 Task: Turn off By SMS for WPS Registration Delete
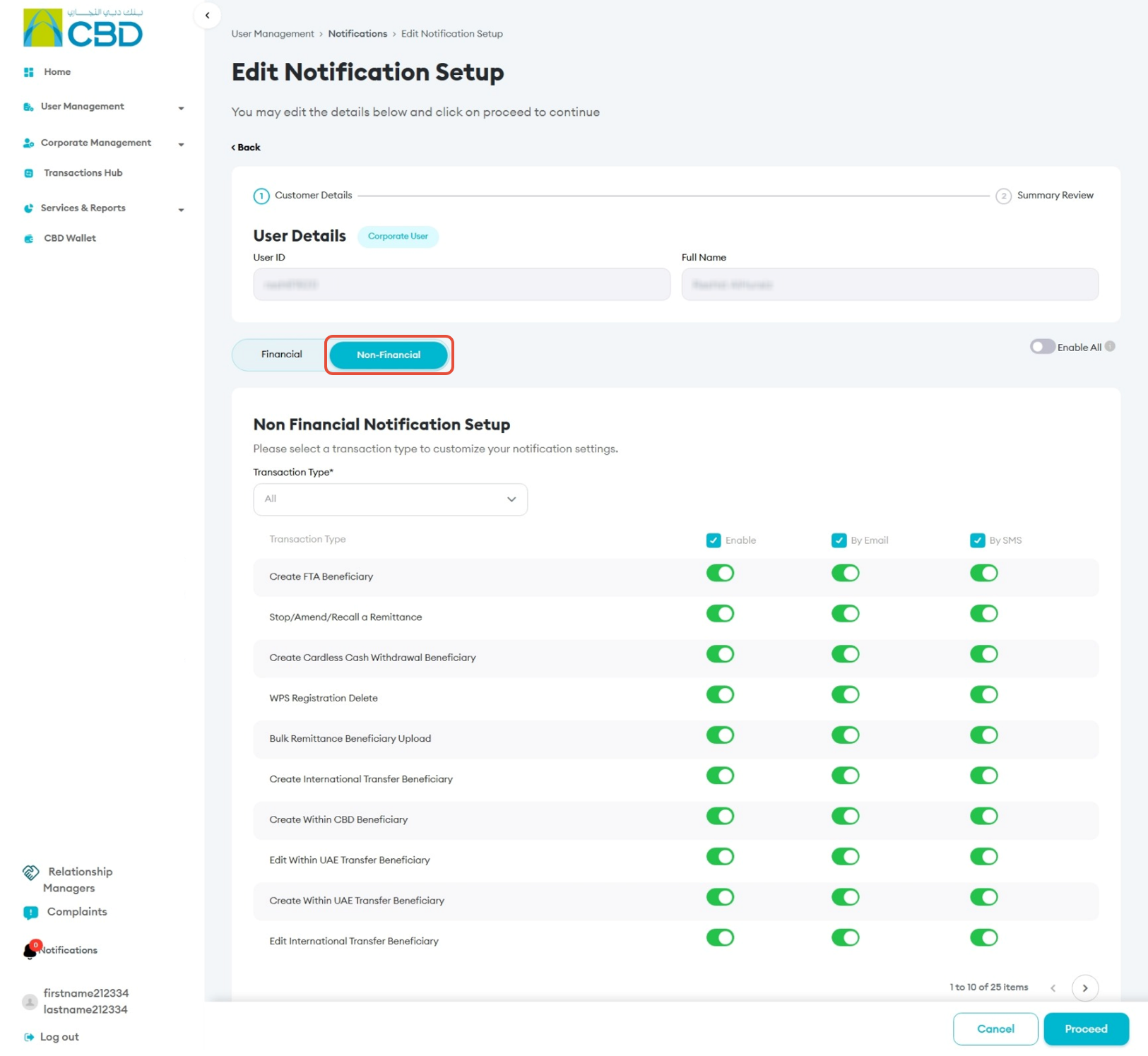coord(983,694)
